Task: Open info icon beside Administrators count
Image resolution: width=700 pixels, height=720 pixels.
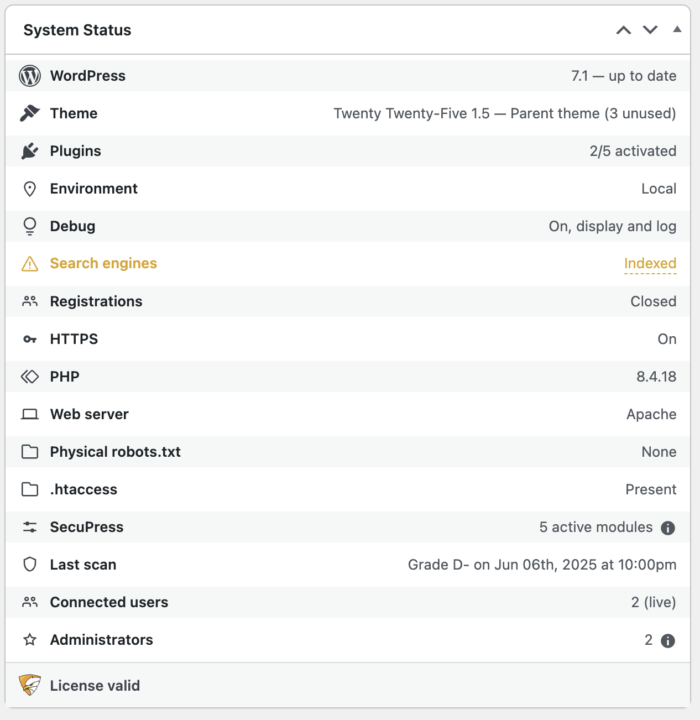Action: (668, 641)
